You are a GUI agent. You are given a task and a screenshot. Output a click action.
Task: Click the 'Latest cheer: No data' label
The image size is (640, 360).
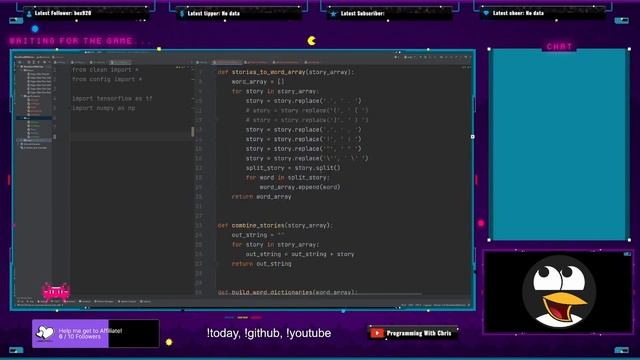(518, 13)
